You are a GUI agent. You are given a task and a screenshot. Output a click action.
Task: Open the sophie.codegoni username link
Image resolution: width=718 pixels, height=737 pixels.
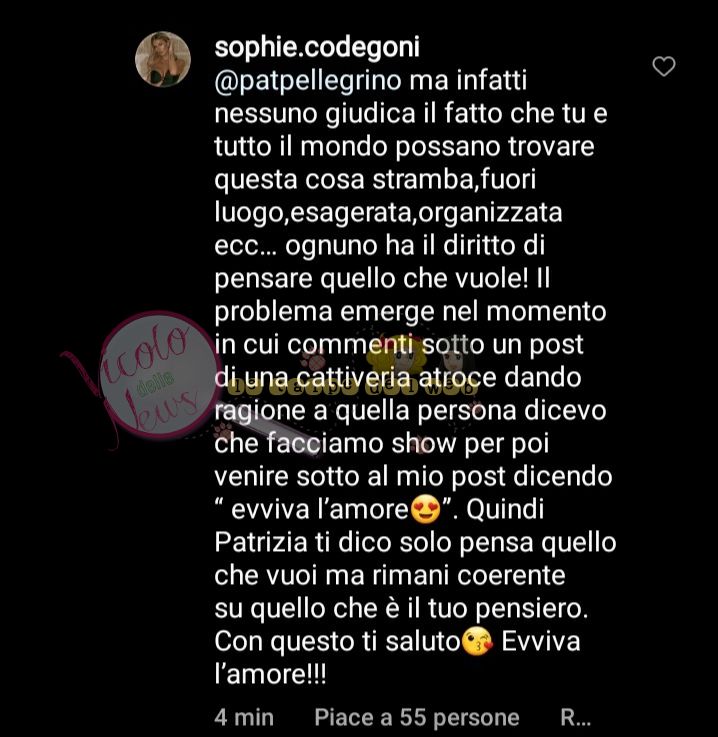(317, 47)
